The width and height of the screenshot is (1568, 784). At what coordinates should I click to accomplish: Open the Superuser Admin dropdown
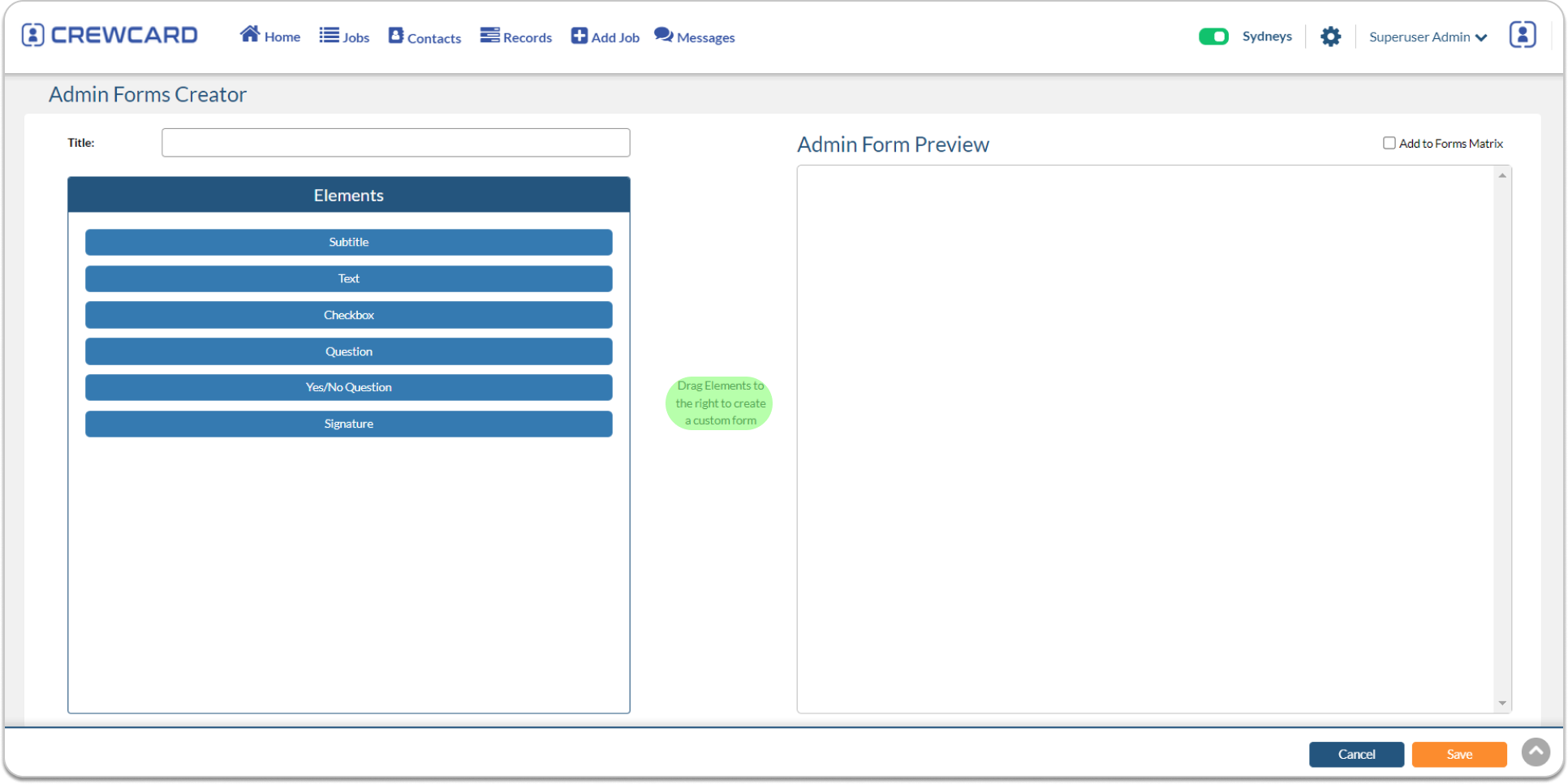(1428, 37)
